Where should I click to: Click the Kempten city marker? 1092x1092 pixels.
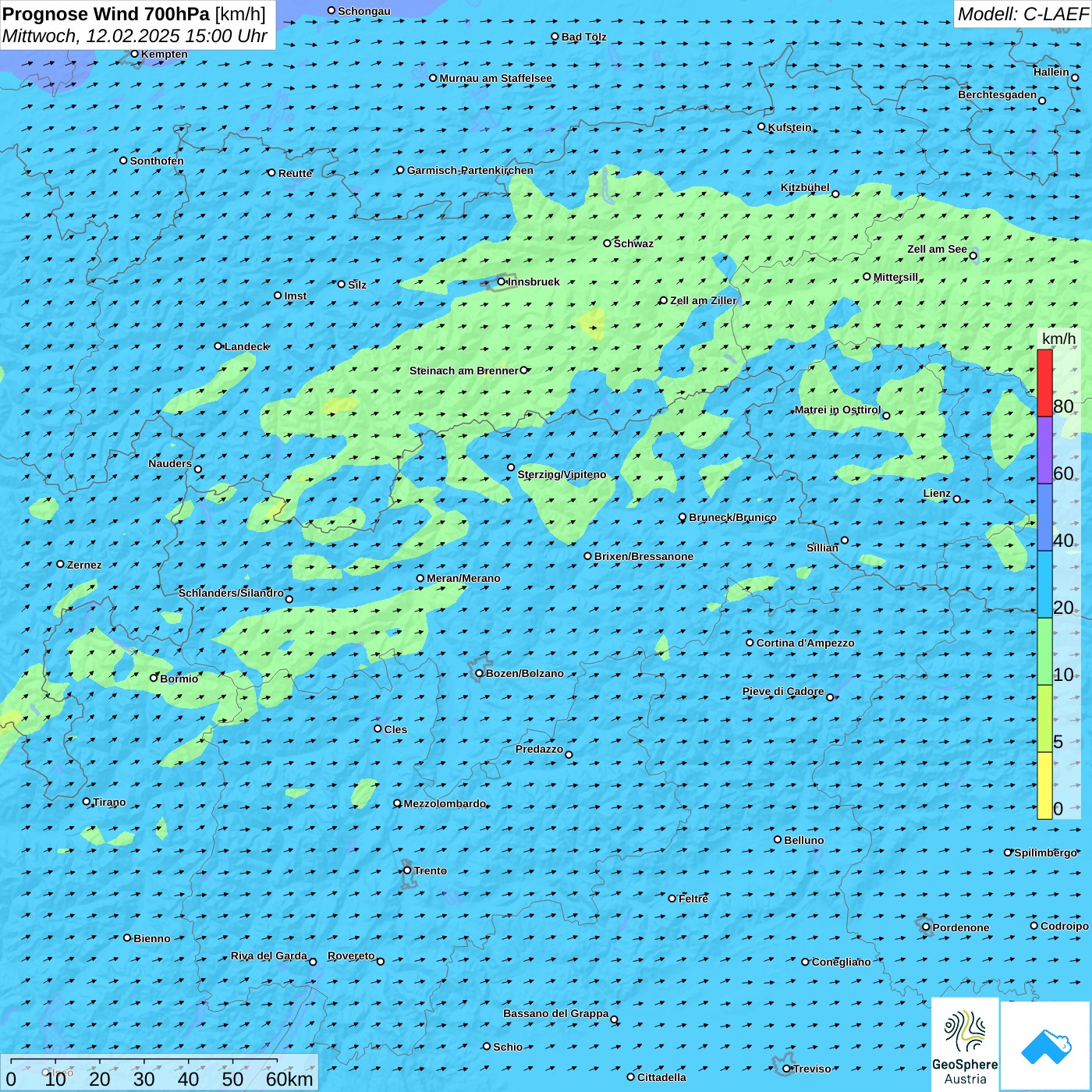tap(134, 54)
